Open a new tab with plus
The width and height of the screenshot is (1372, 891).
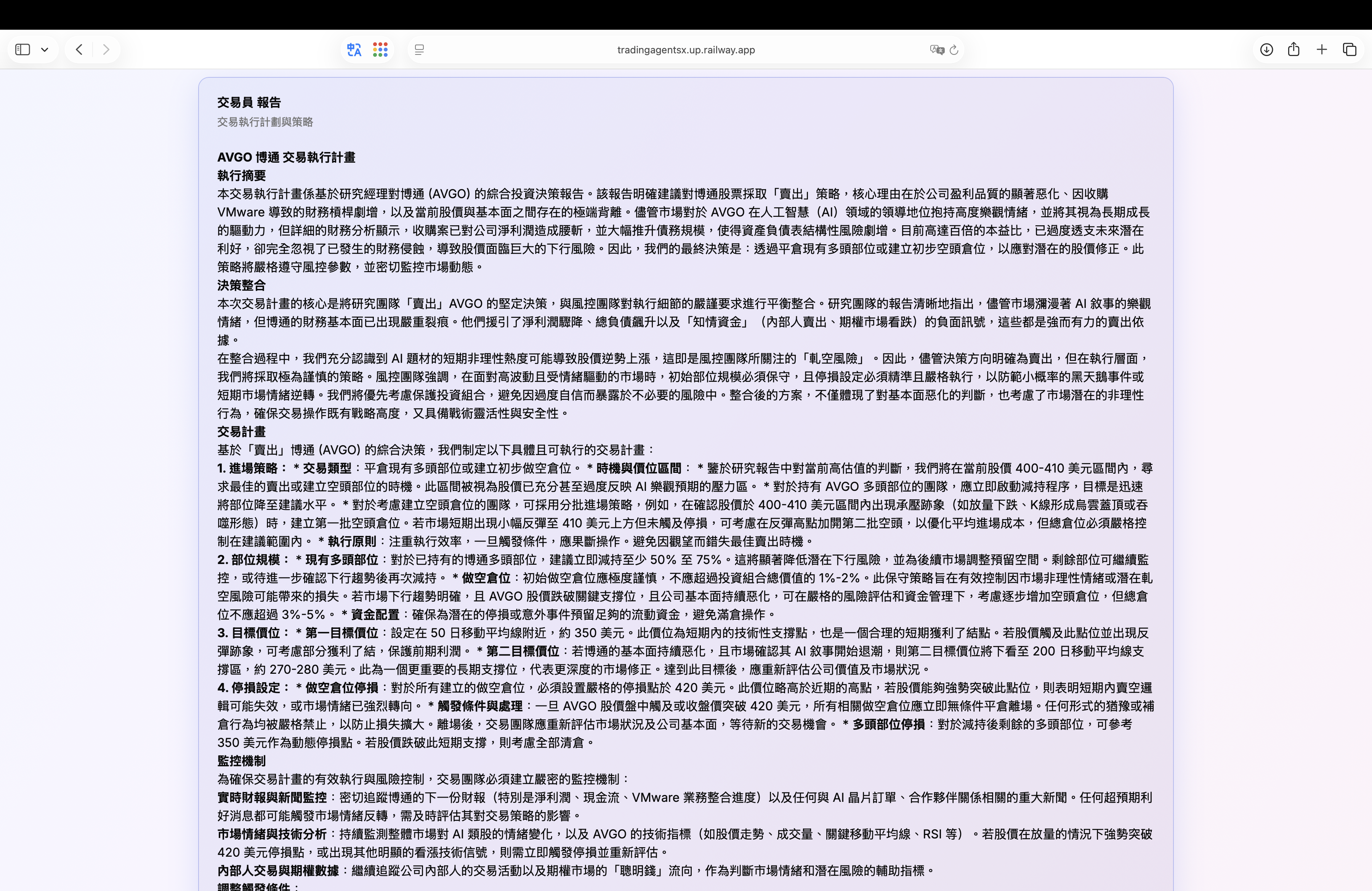click(1322, 50)
